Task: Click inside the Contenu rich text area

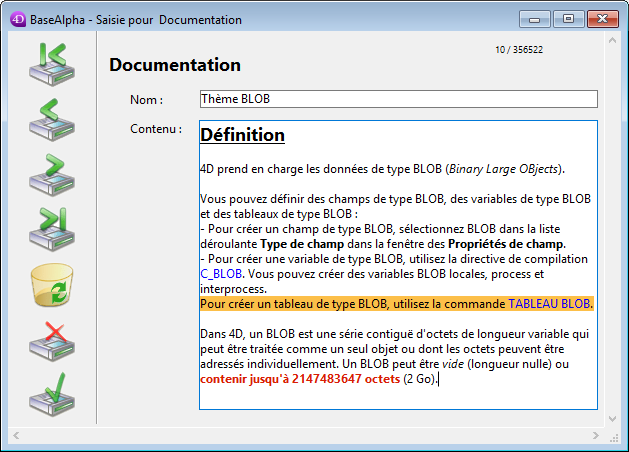Action: 399,265
